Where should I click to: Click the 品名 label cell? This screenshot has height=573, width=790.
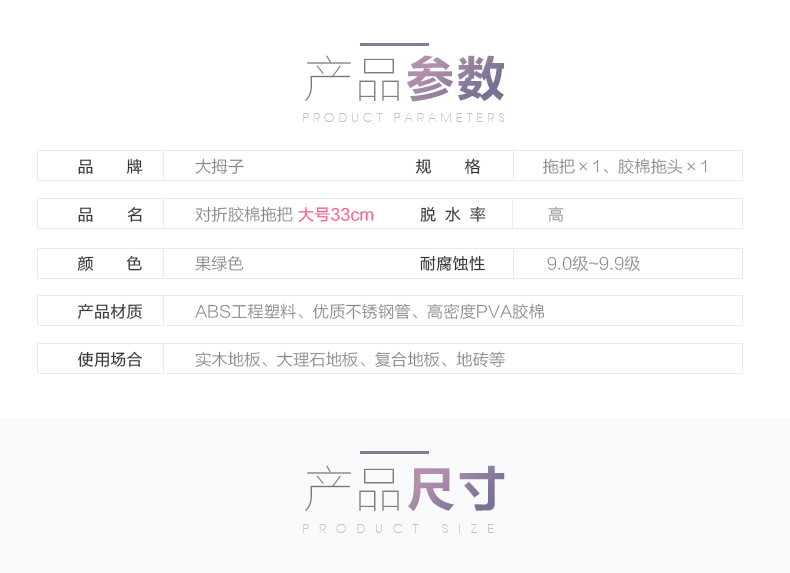[100, 214]
